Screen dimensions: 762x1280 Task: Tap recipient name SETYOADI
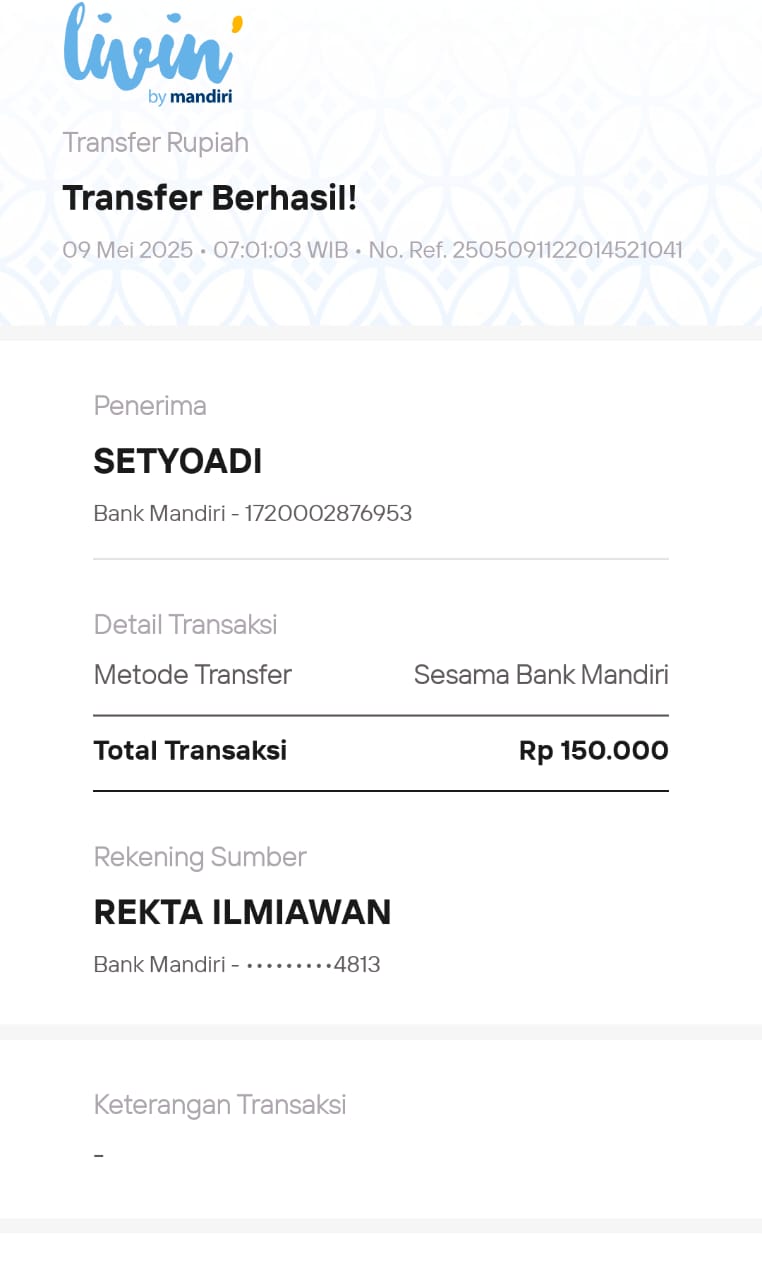(x=177, y=462)
